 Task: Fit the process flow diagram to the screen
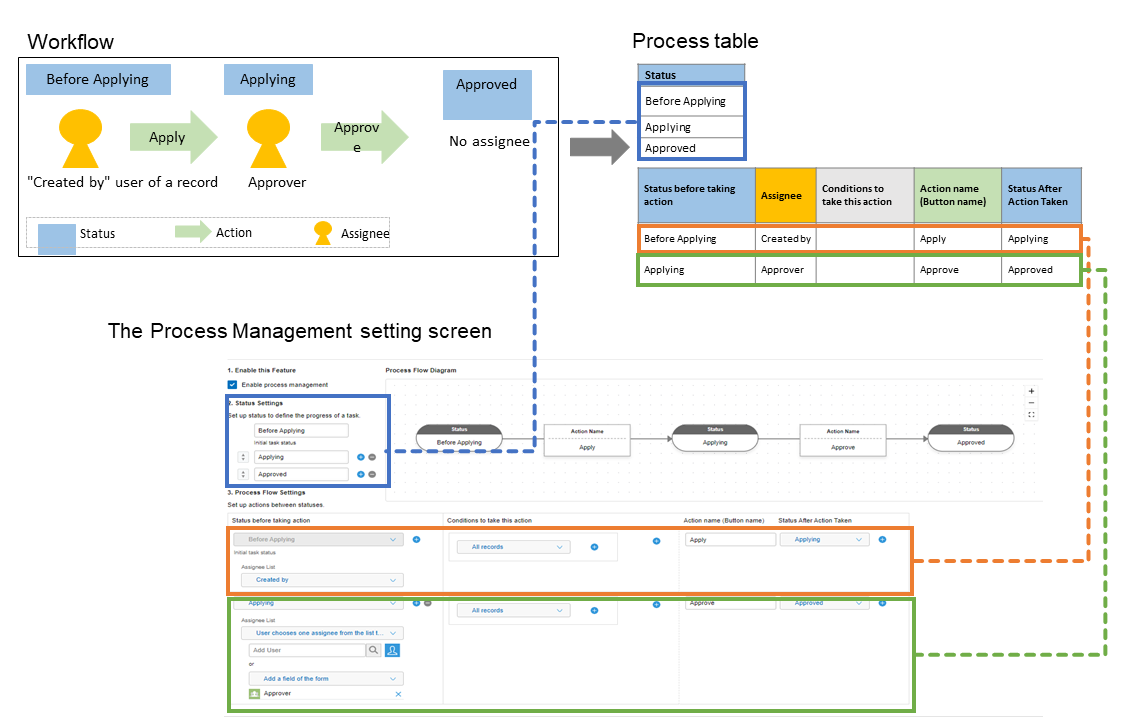[x=1031, y=415]
